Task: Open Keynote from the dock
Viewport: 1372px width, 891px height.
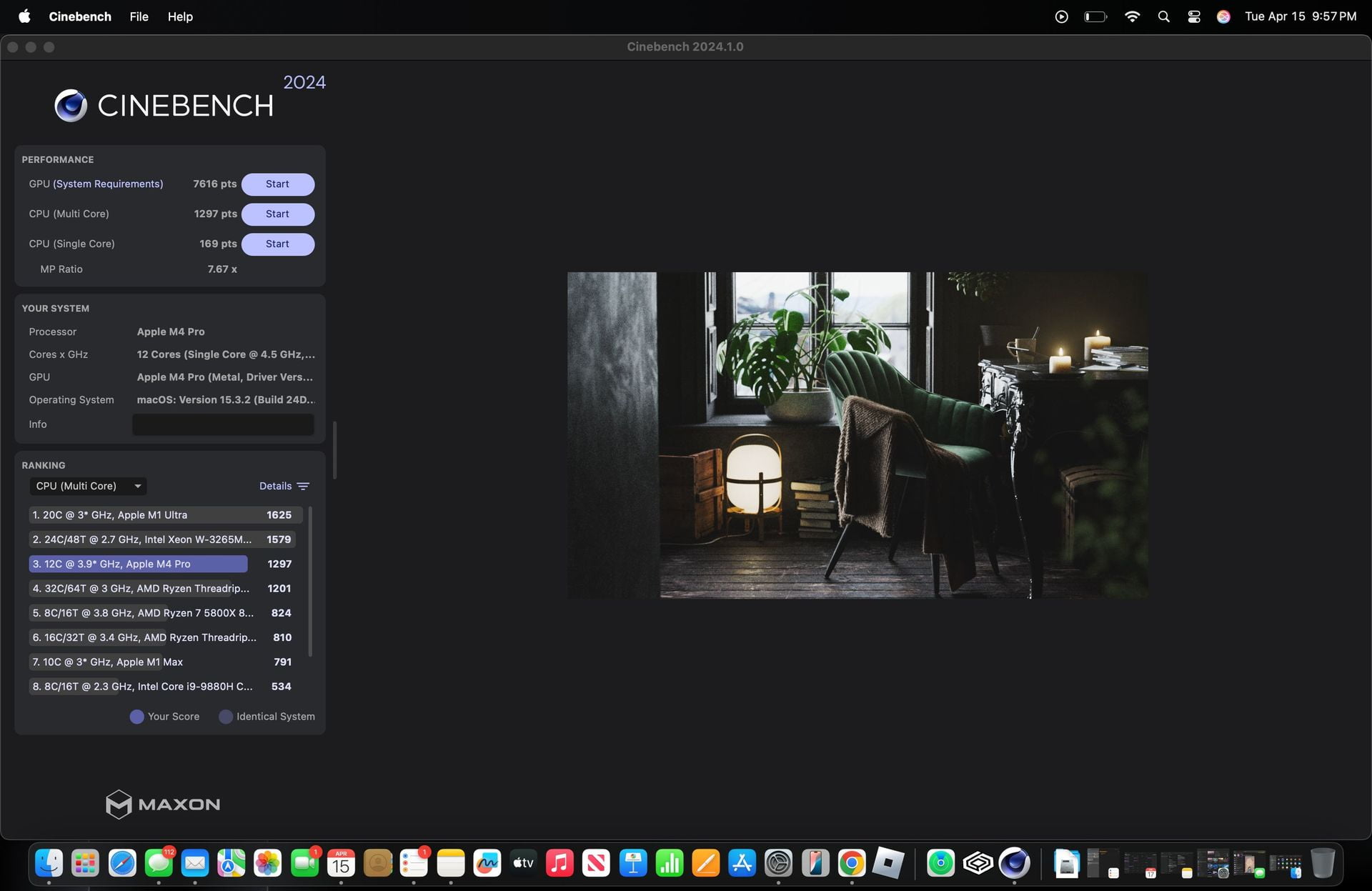Action: tap(633, 863)
